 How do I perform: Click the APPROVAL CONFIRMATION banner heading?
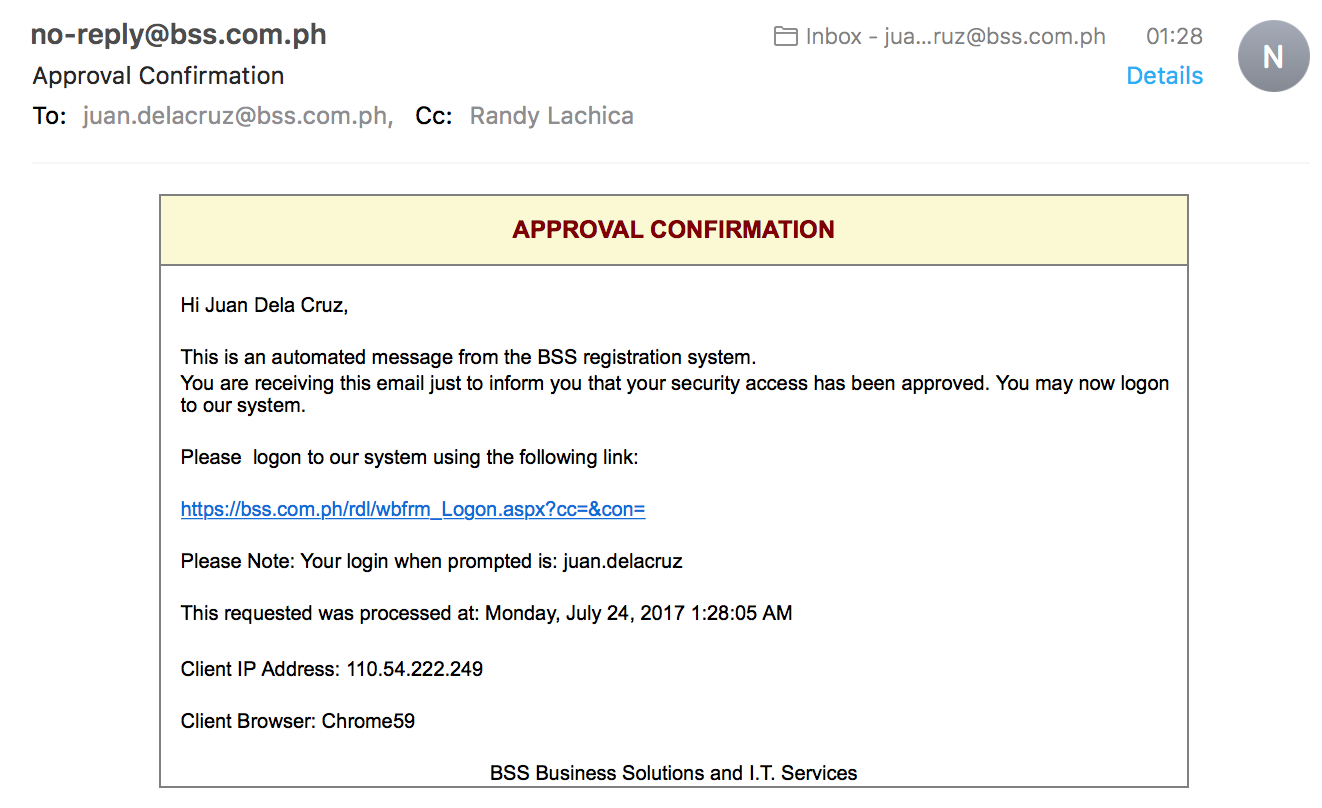673,230
